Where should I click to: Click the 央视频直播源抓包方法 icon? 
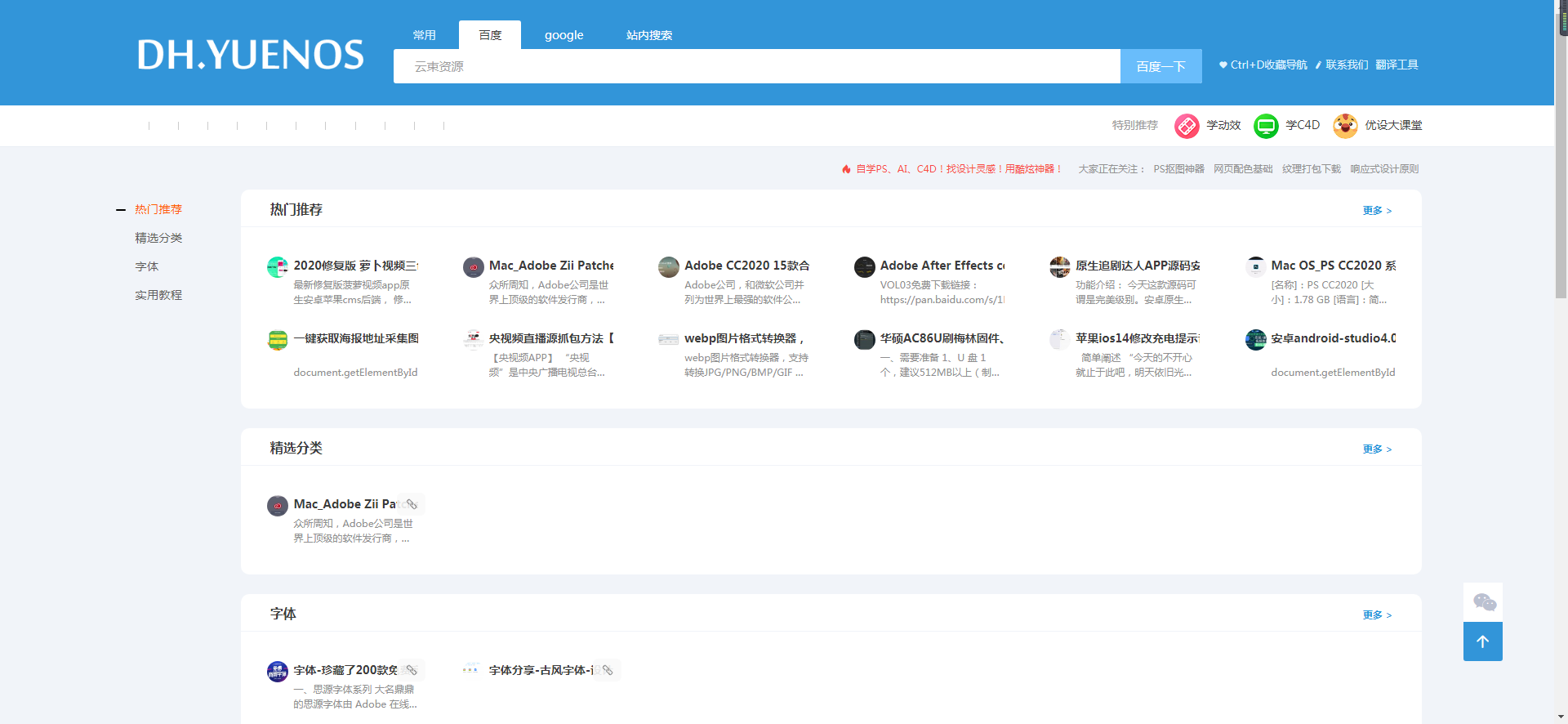[474, 340]
